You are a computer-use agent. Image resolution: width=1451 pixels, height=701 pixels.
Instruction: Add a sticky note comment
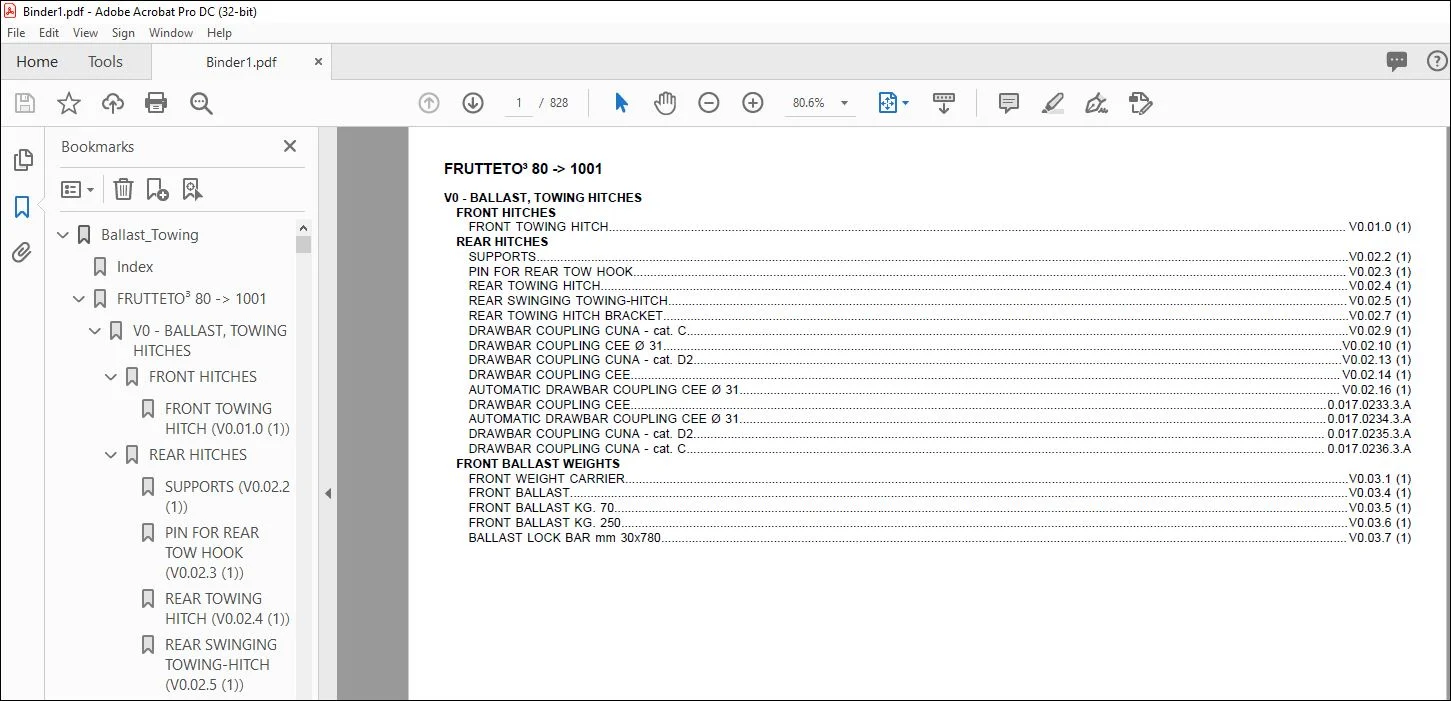1009,103
